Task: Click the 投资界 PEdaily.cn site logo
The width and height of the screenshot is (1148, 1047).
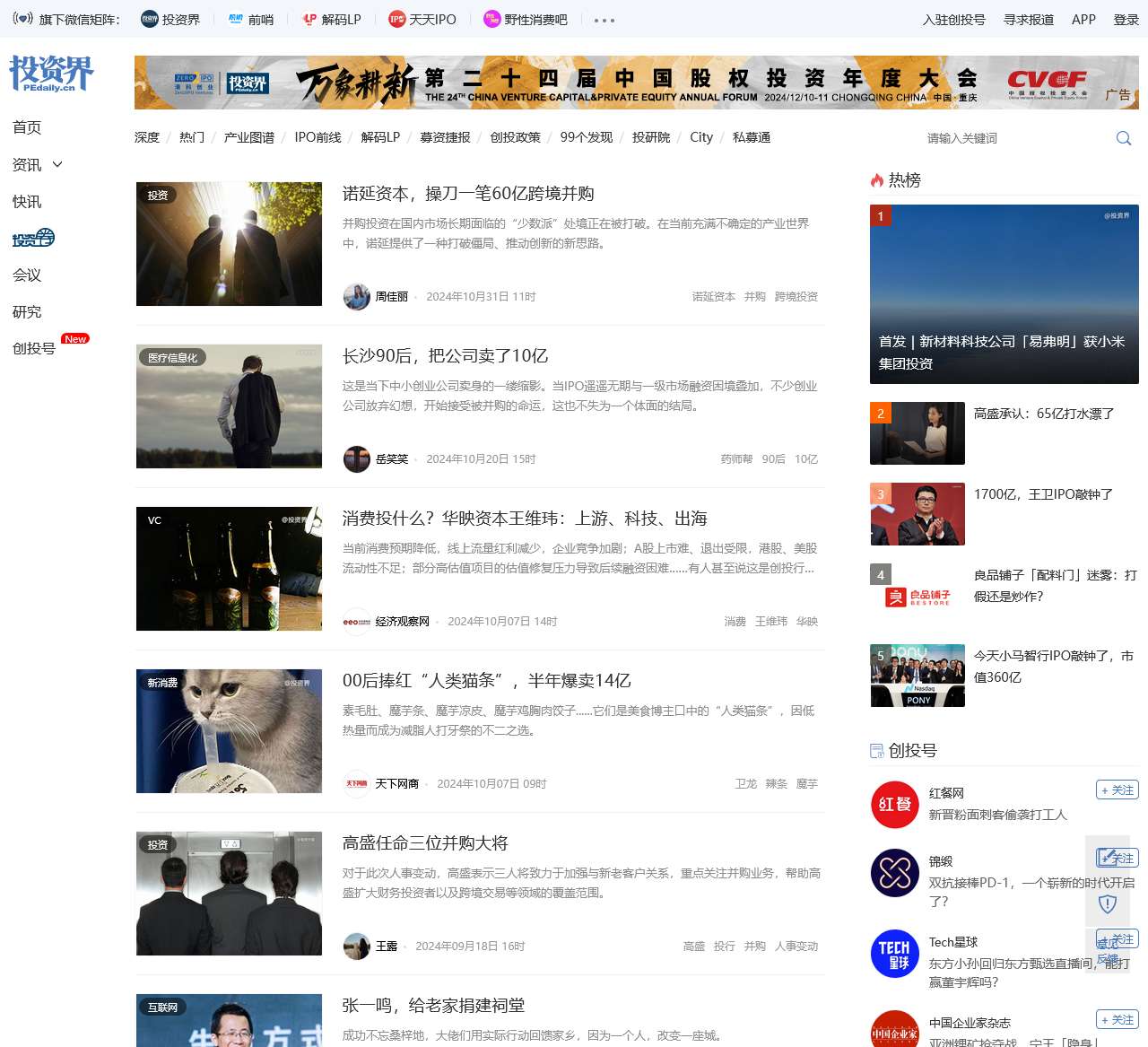Action: (51, 74)
